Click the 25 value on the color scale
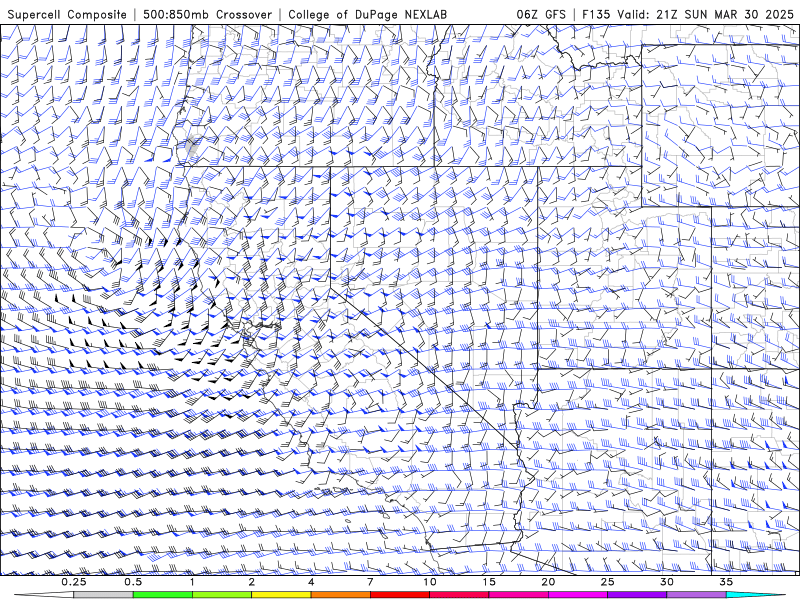 pos(607,582)
